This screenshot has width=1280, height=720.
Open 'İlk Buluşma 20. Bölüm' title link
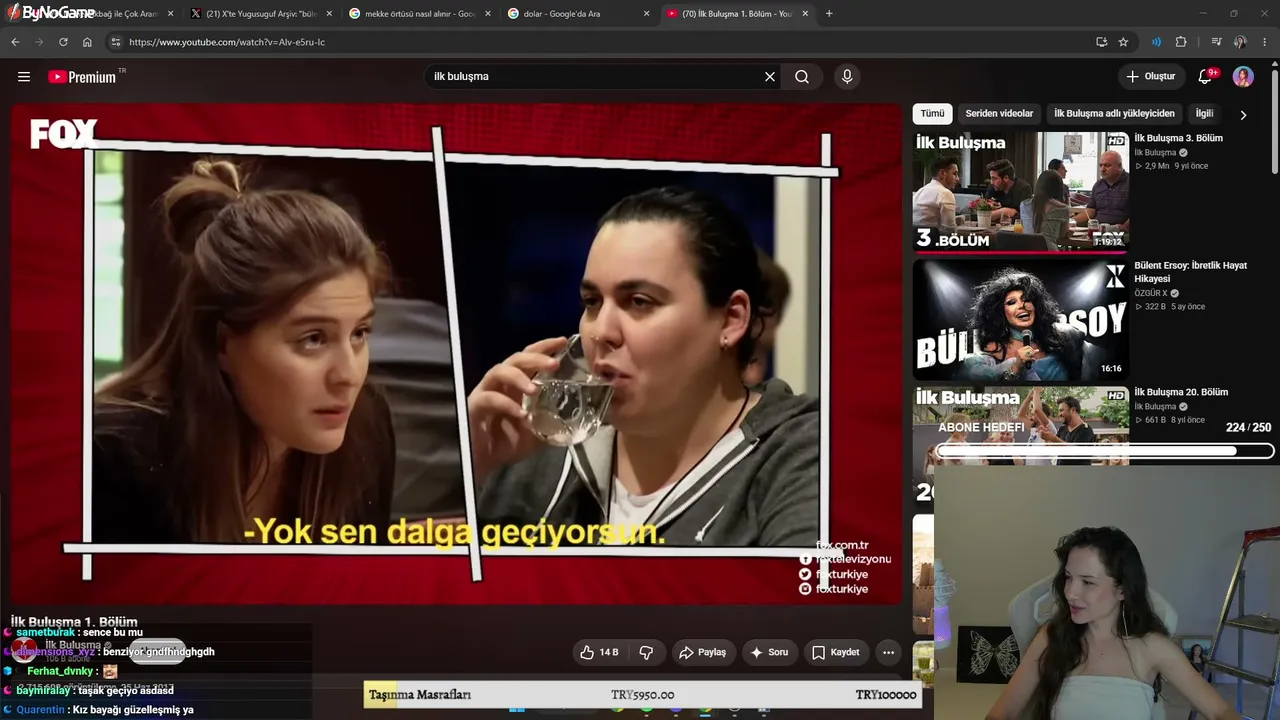1181,392
